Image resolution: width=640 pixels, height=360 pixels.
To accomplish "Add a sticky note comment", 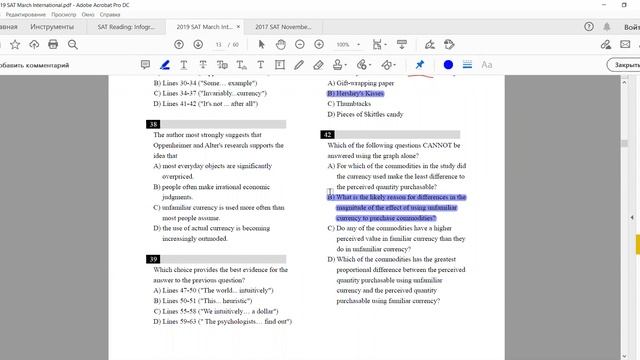I will (145, 64).
